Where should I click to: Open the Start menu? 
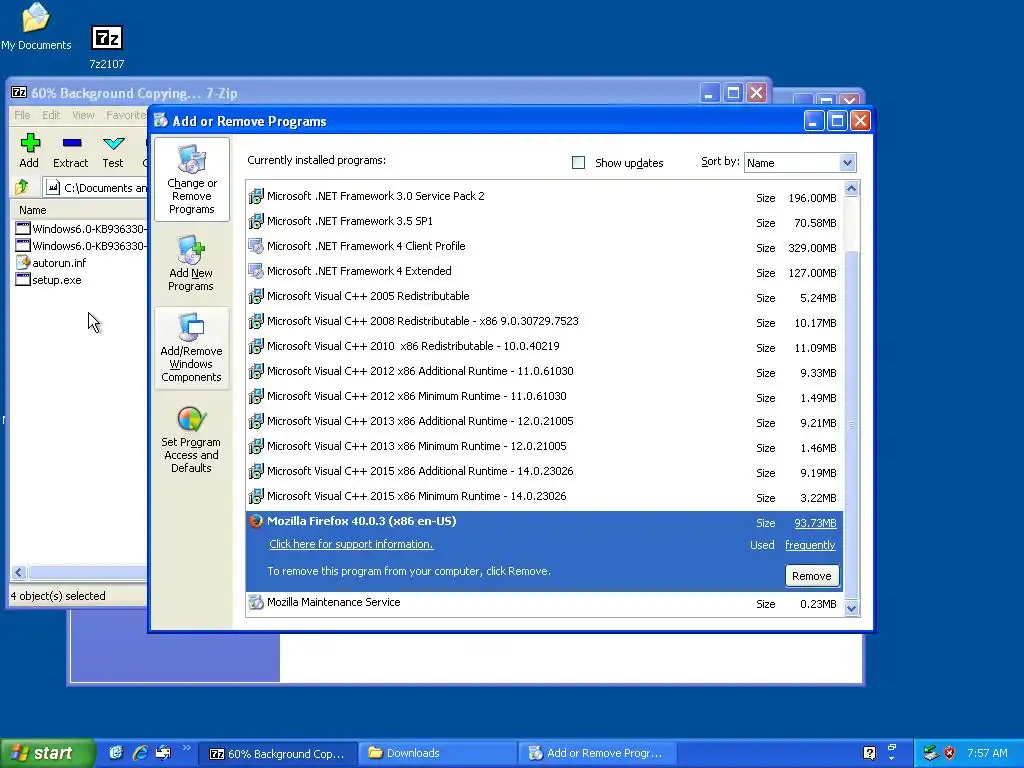click(x=47, y=753)
